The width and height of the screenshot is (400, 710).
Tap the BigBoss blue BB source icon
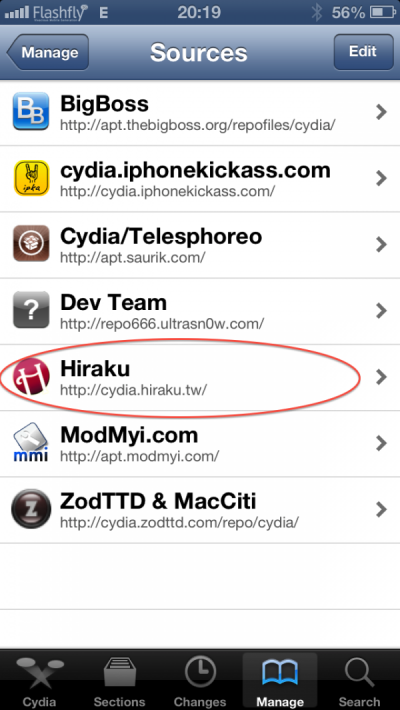click(31, 111)
